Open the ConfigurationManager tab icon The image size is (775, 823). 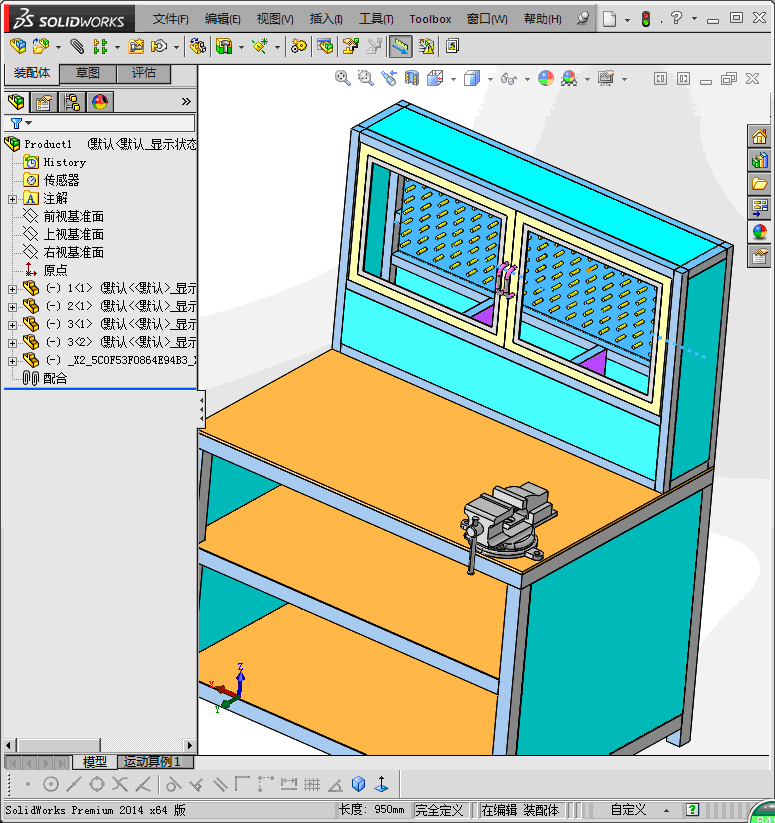pyautogui.click(x=72, y=101)
